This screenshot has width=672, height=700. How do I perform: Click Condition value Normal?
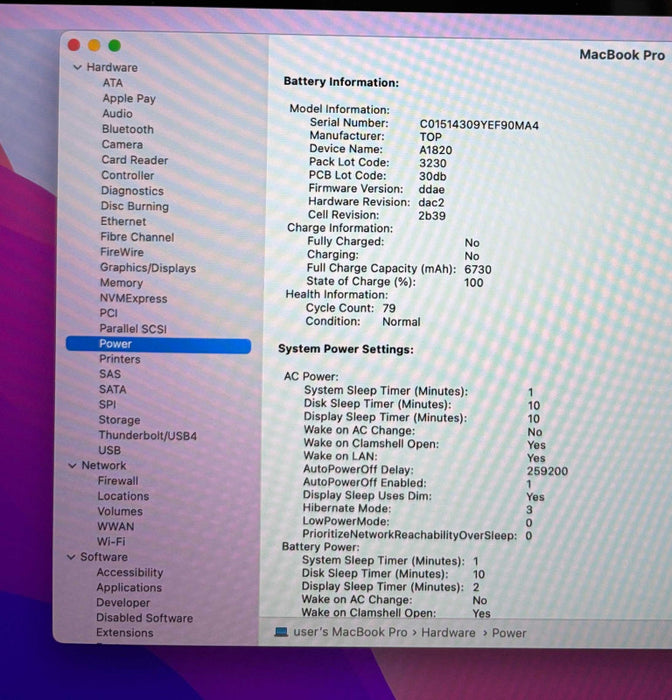tap(401, 322)
